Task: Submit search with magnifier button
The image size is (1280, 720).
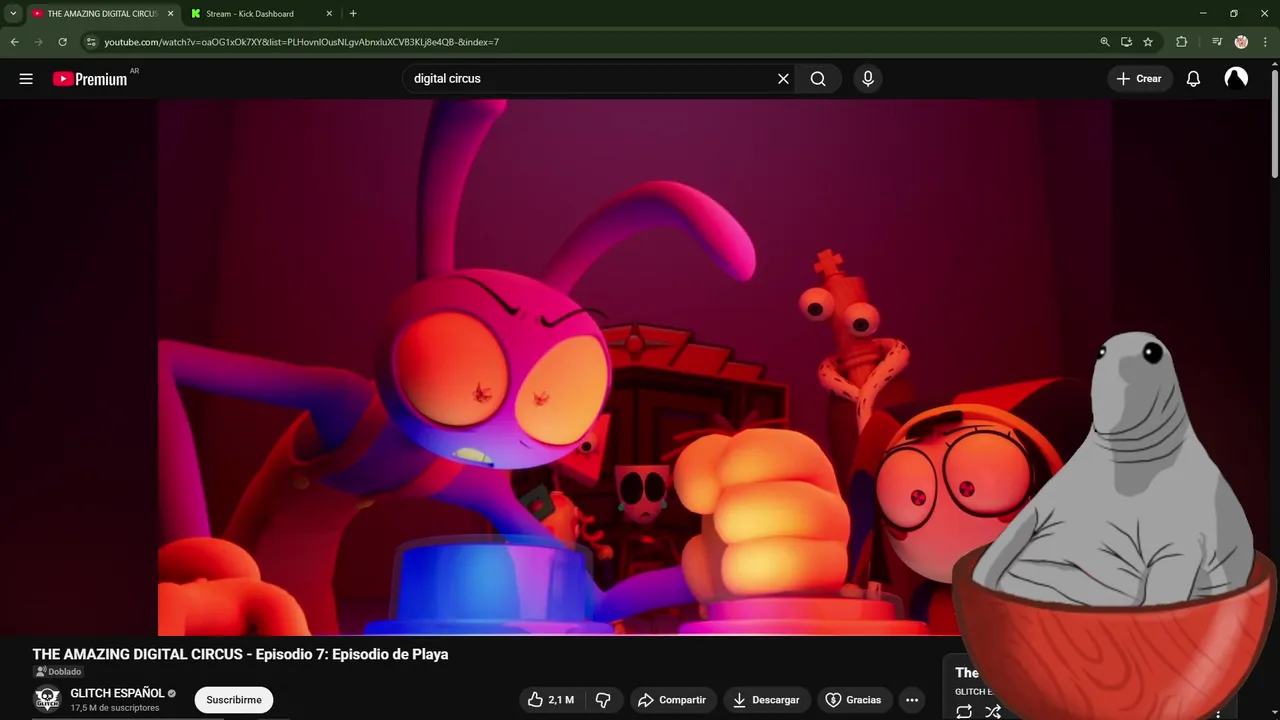Action: (x=818, y=79)
